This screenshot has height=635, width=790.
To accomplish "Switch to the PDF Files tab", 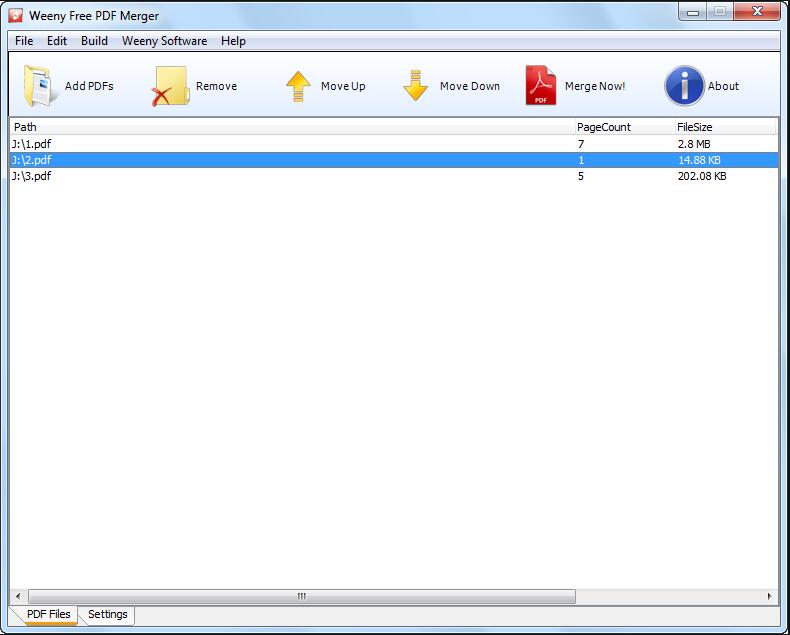I will pyautogui.click(x=48, y=614).
